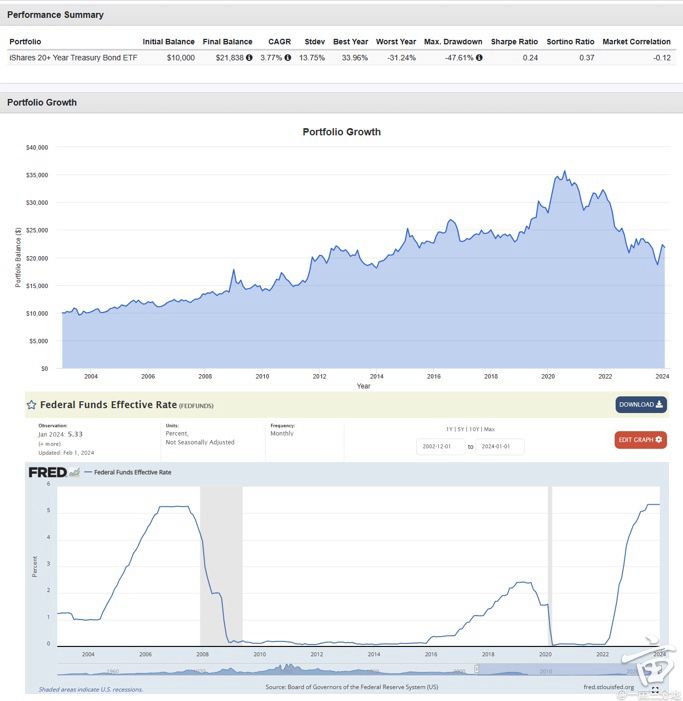Click the 2020 peak of the portfolio growth line
The height and width of the screenshot is (701, 683).
(565, 171)
